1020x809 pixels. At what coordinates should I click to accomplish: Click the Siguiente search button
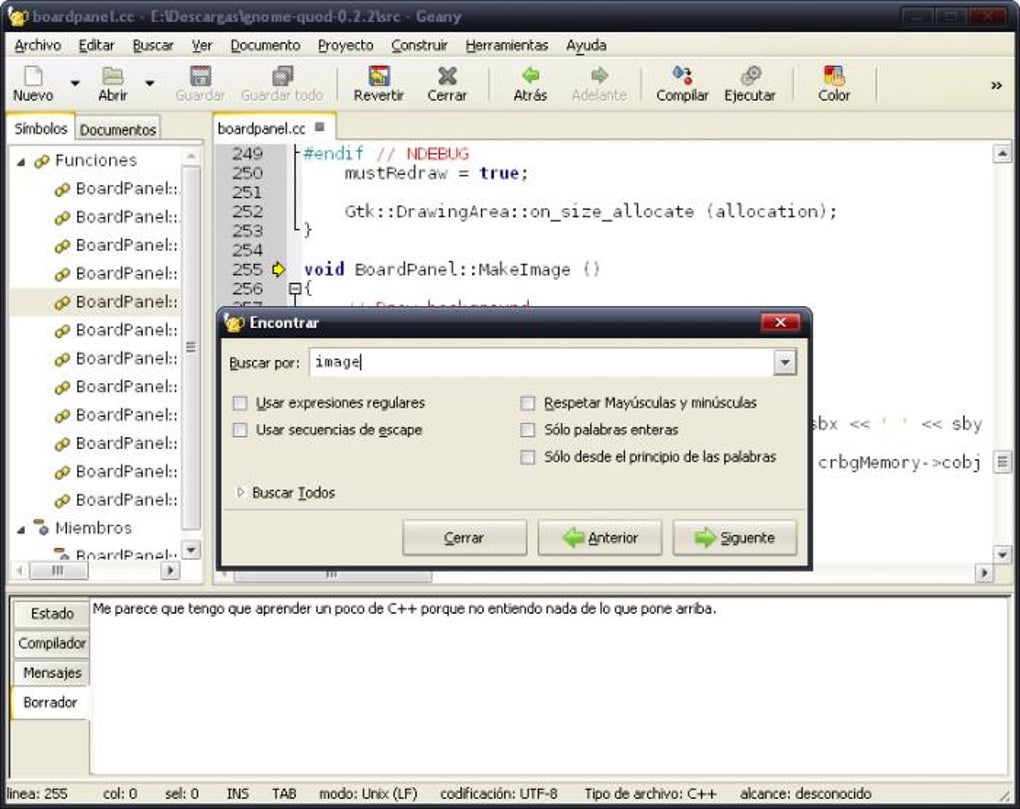[734, 538]
